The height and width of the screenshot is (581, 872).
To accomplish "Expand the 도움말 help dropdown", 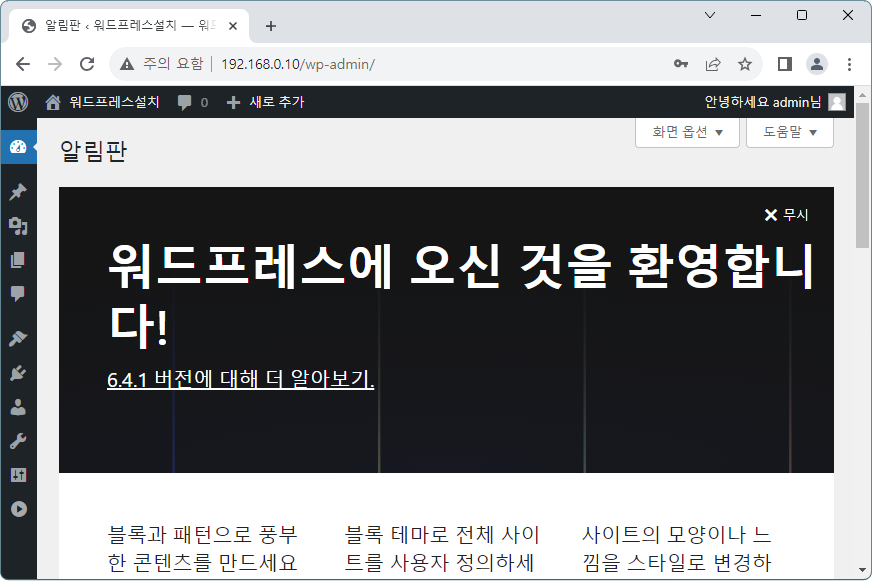I will pyautogui.click(x=790, y=132).
